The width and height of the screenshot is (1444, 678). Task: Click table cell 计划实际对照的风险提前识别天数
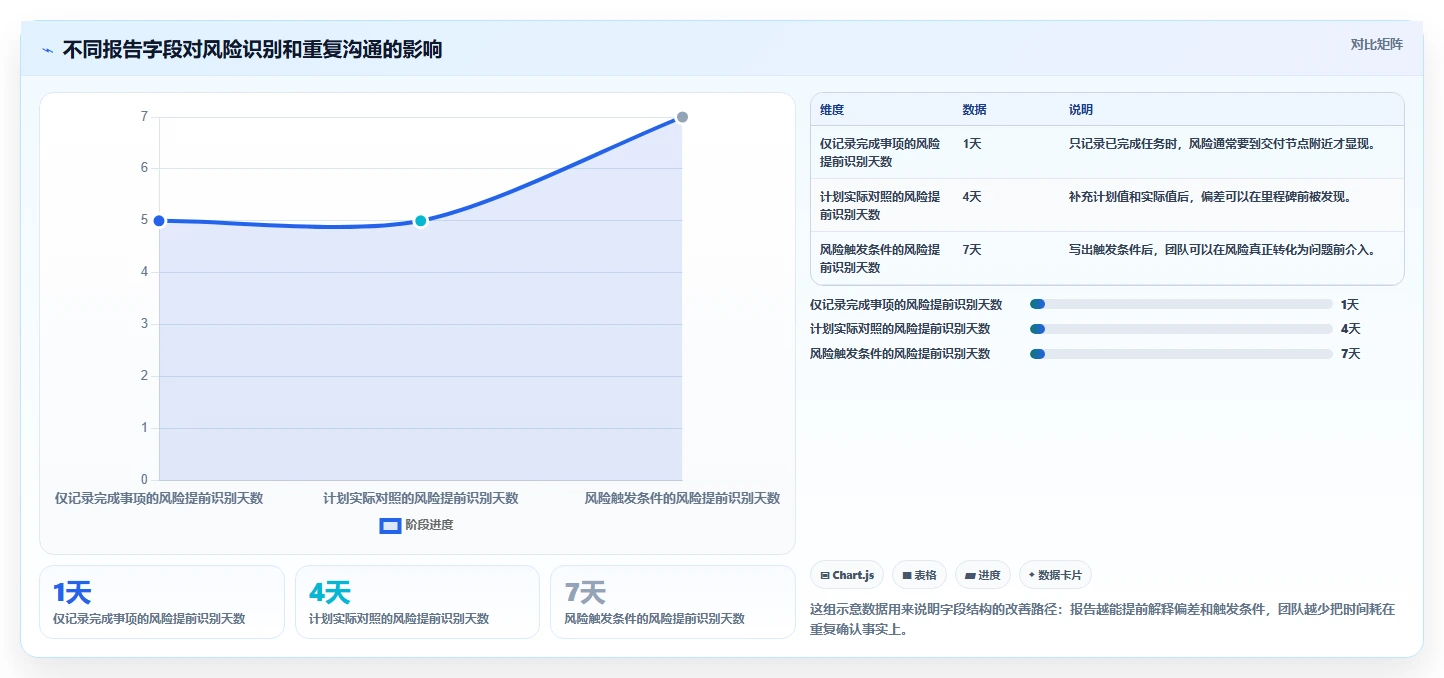point(880,206)
